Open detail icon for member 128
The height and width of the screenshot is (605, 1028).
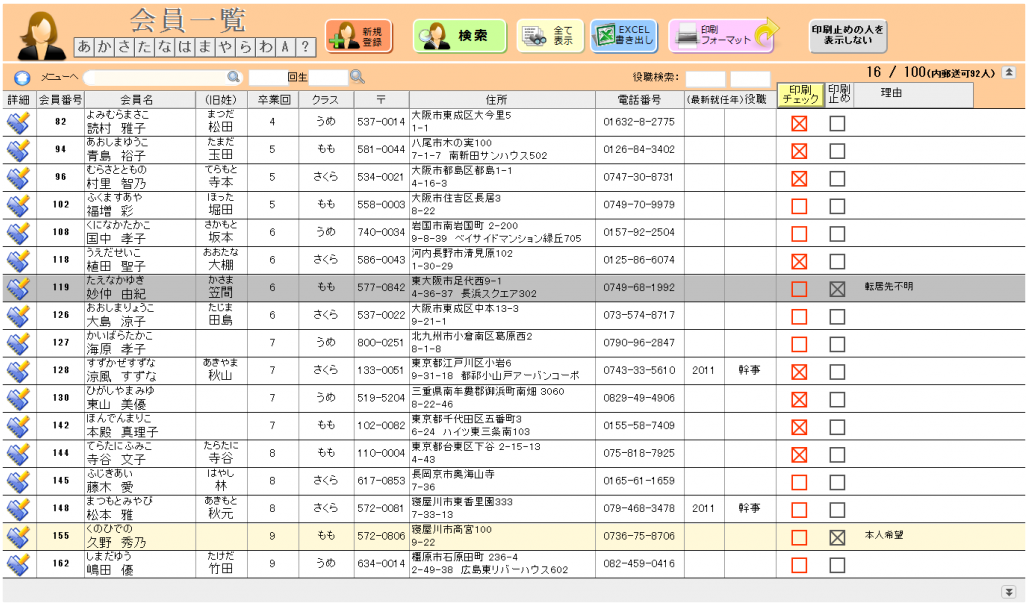[18, 371]
